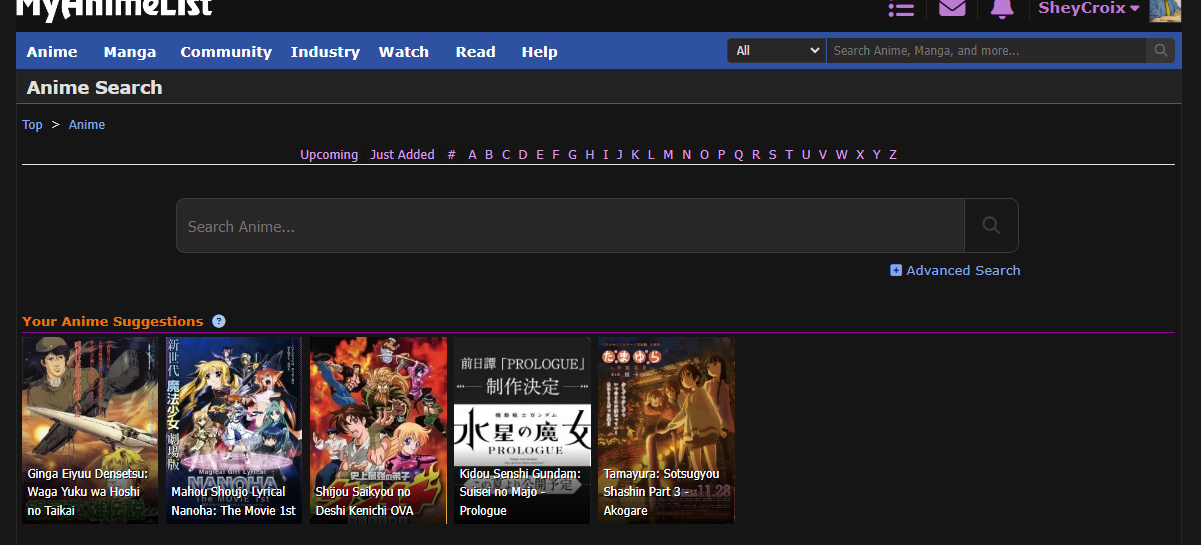Click the Advanced Search plus icon

(x=896, y=270)
